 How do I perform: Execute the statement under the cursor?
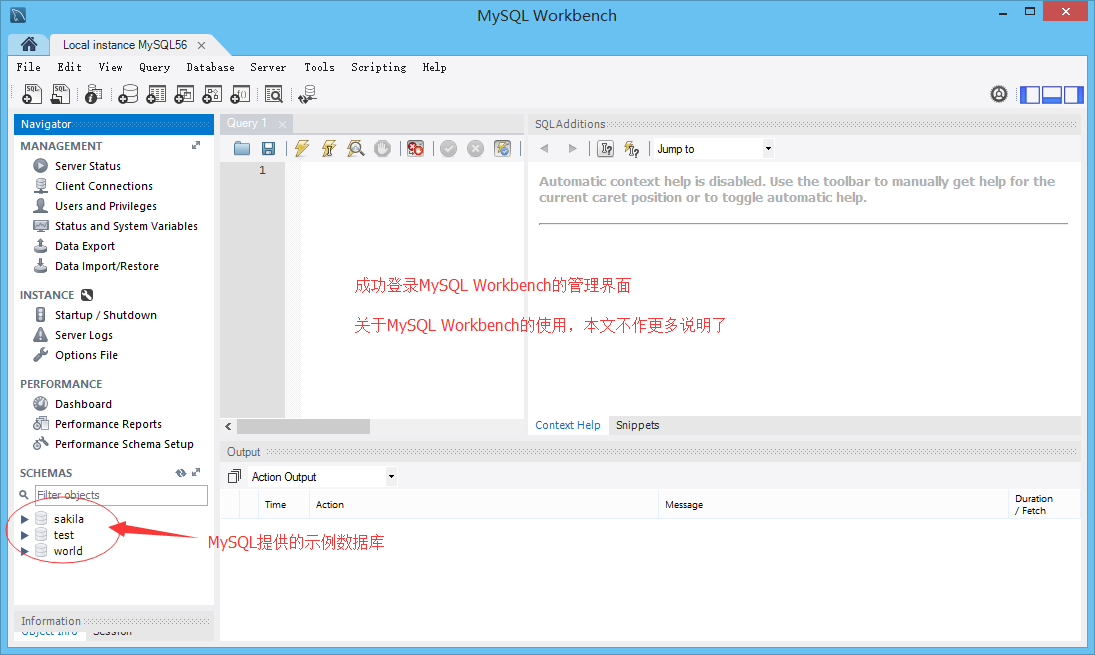tap(328, 148)
